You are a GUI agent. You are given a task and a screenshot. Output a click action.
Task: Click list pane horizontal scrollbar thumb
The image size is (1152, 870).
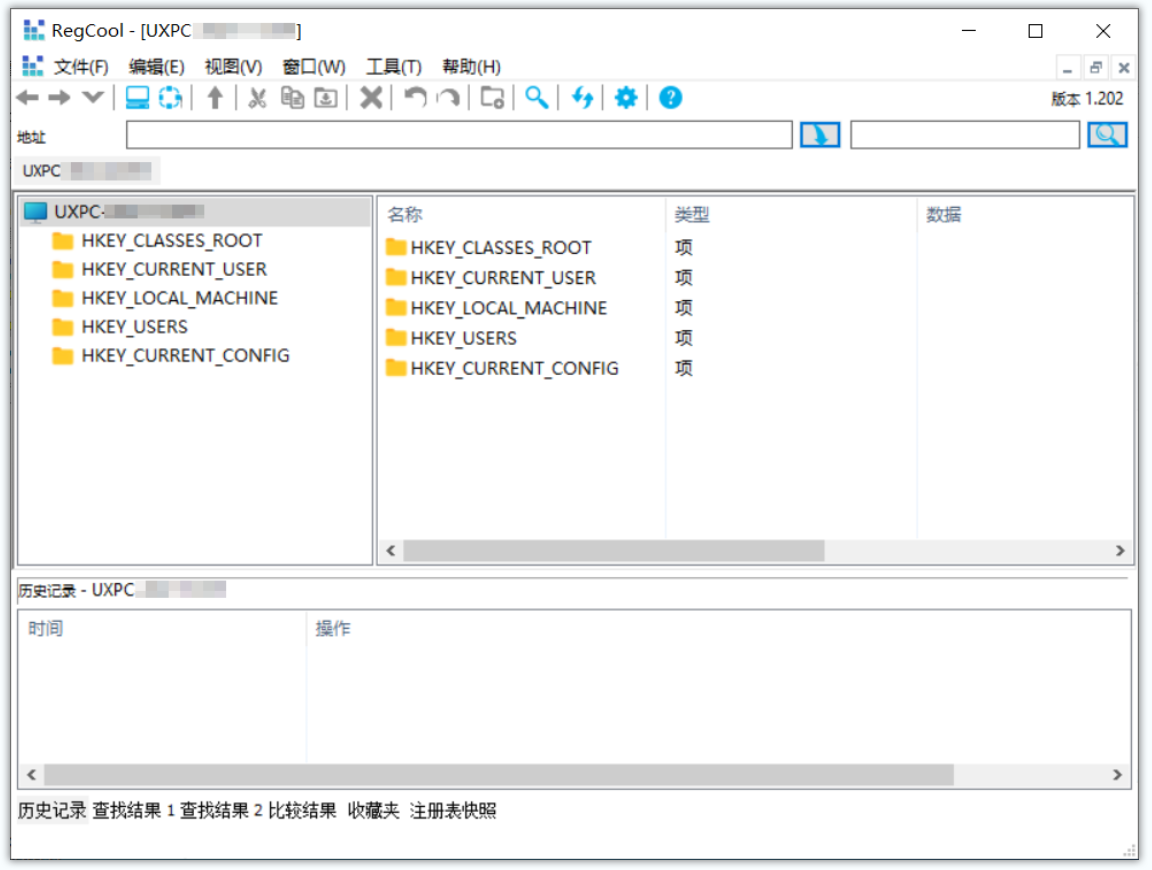[613, 550]
